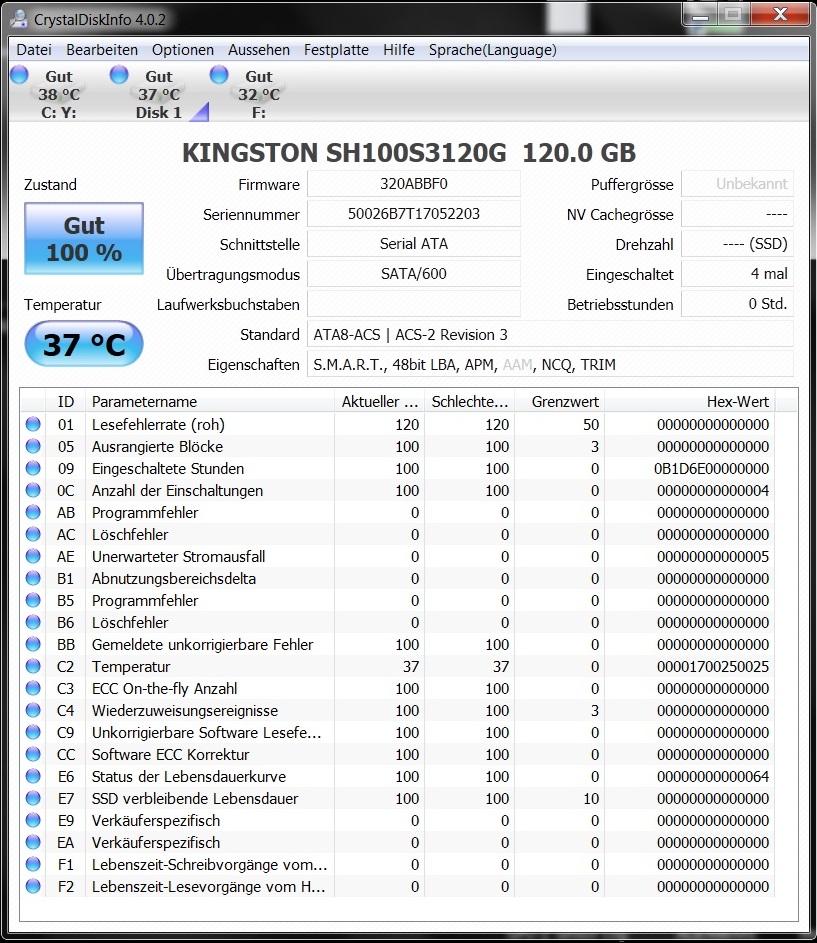Select the F: disk at 32 °C
817x943 pixels.
click(259, 94)
